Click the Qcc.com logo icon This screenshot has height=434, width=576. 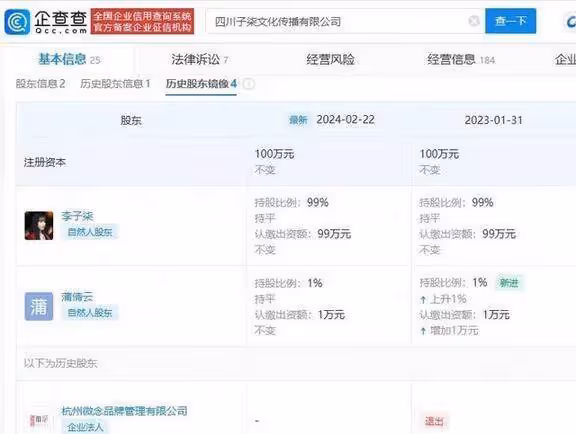coord(17,22)
